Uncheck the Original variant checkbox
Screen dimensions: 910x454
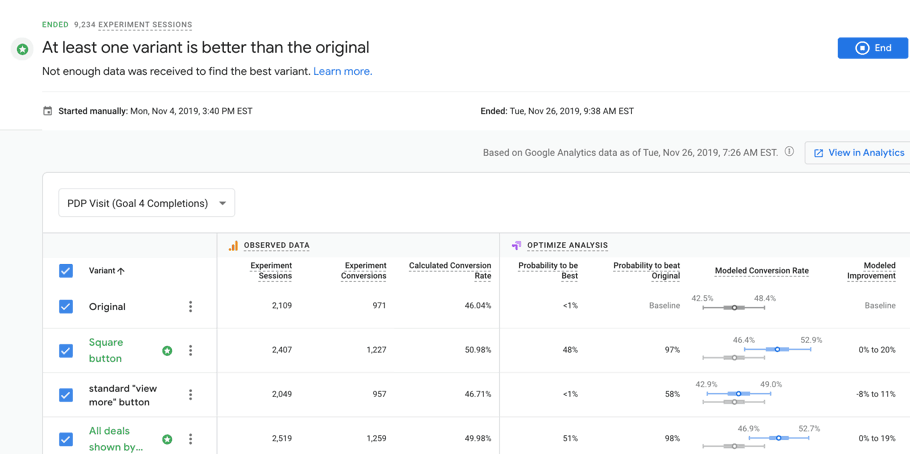coord(66,307)
